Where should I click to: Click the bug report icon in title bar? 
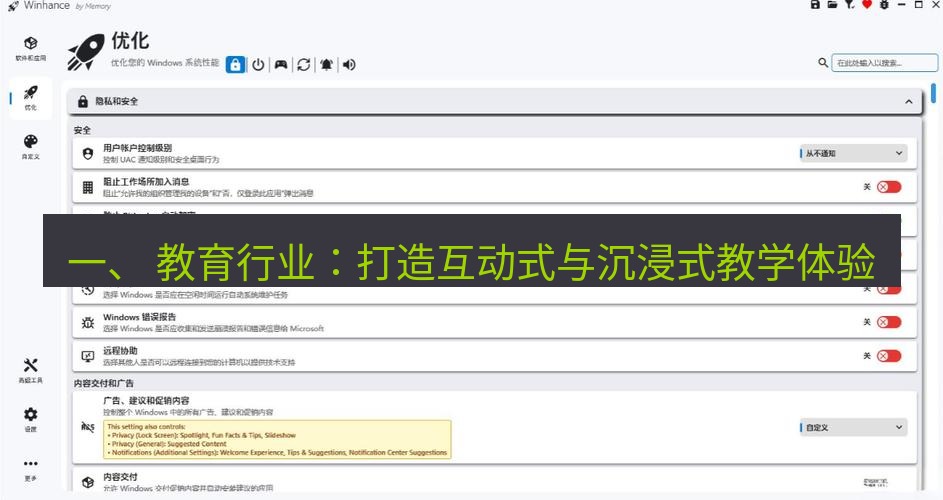pyautogui.click(x=883, y=4)
